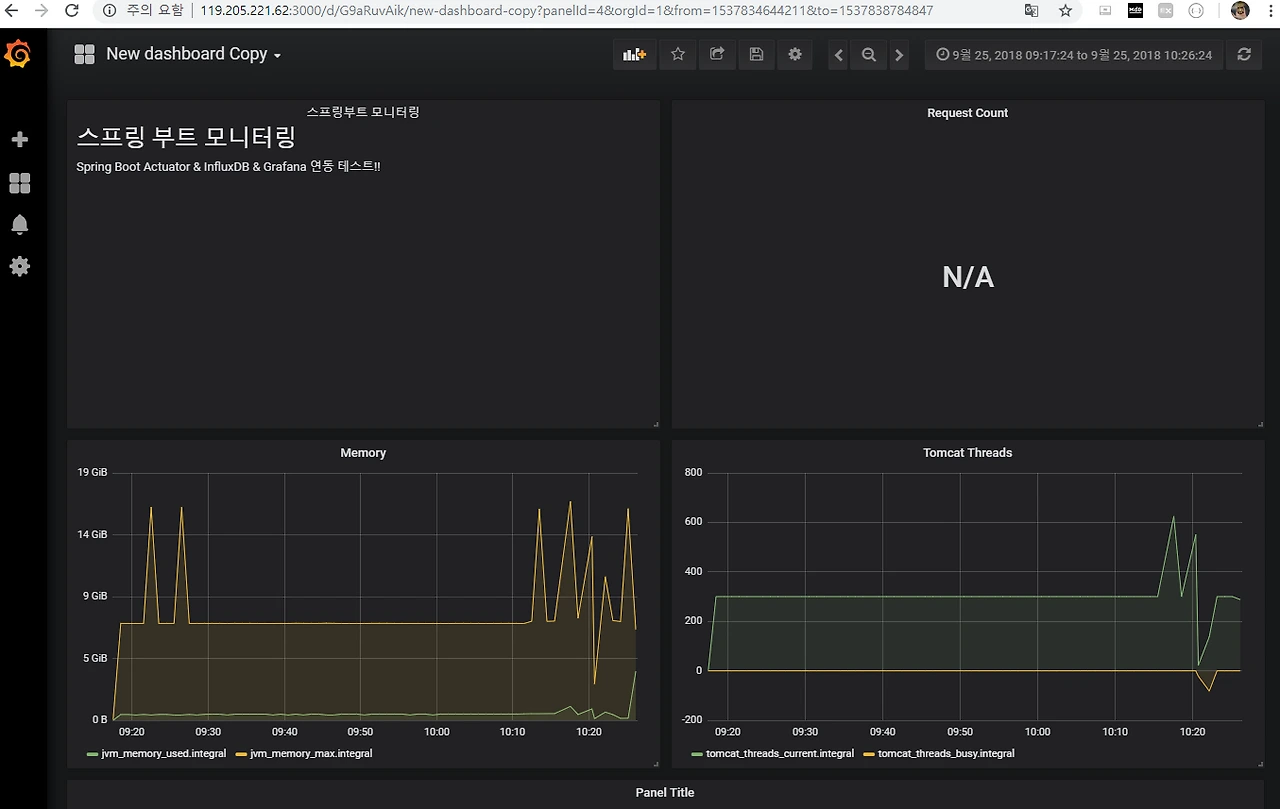
Task: Save the dashboard with disk icon
Action: [756, 55]
